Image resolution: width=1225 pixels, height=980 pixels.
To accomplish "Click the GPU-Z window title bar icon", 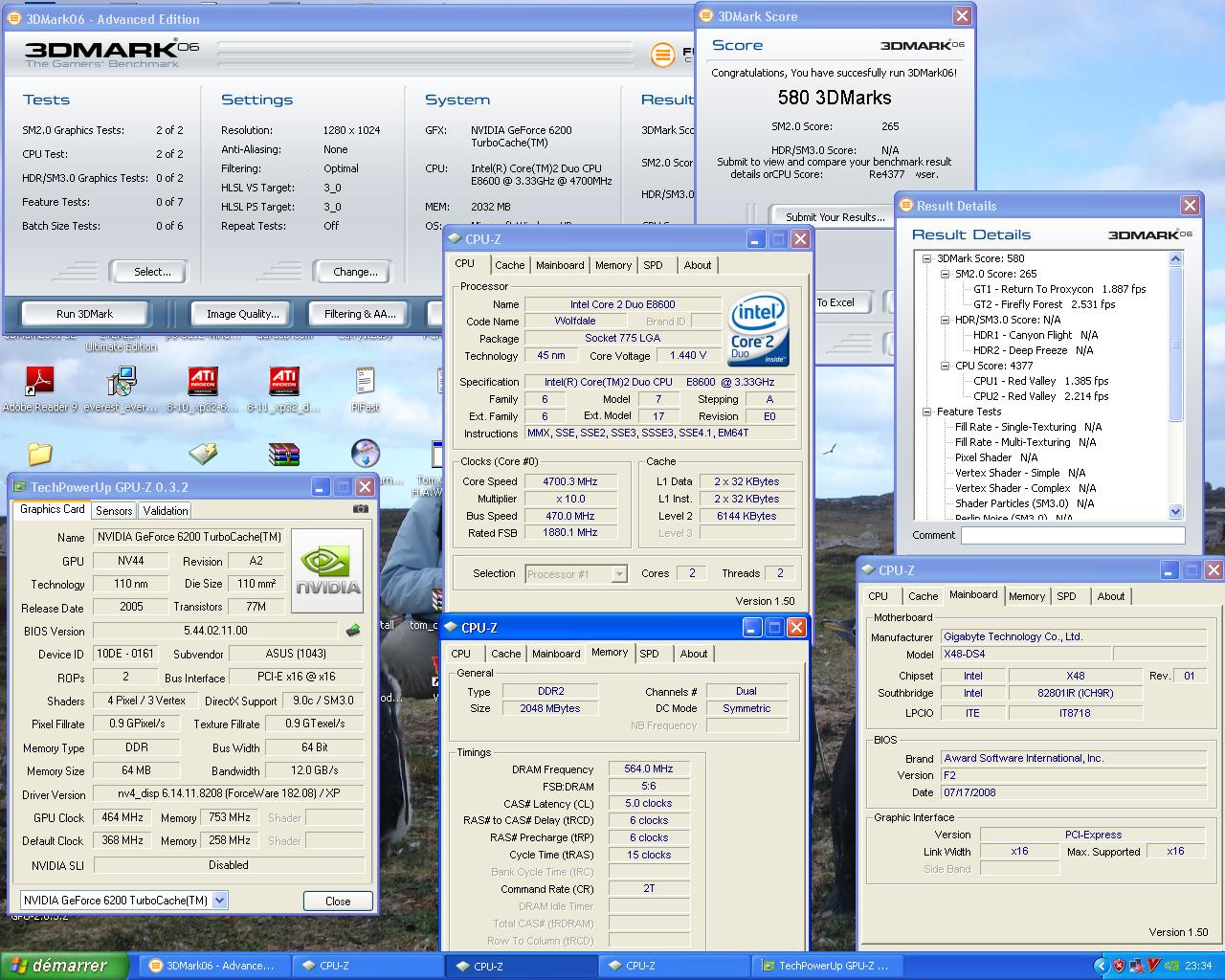I will pyautogui.click(x=20, y=487).
